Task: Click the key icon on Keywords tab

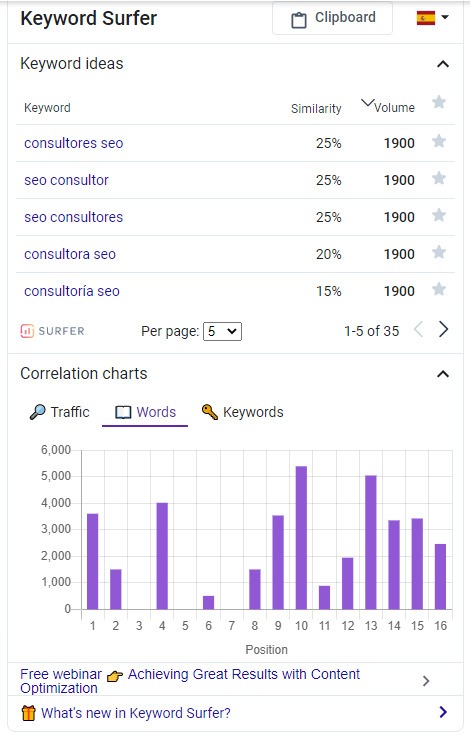Action: coord(209,412)
